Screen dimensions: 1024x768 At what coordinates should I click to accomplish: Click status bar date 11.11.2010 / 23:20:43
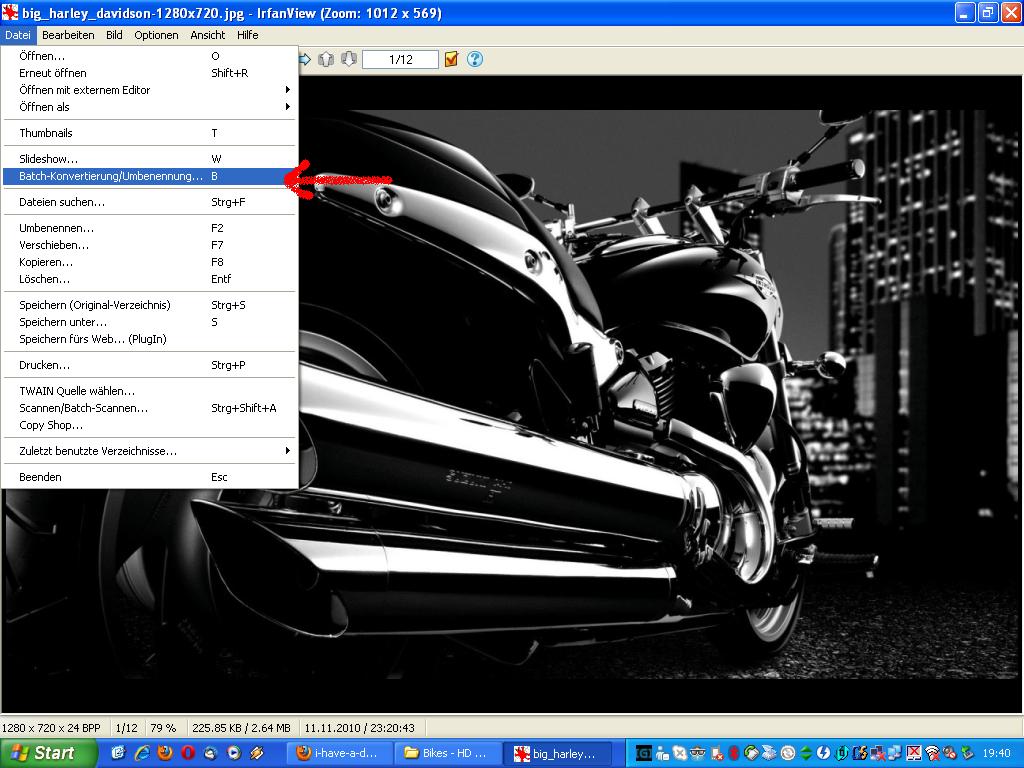[359, 728]
